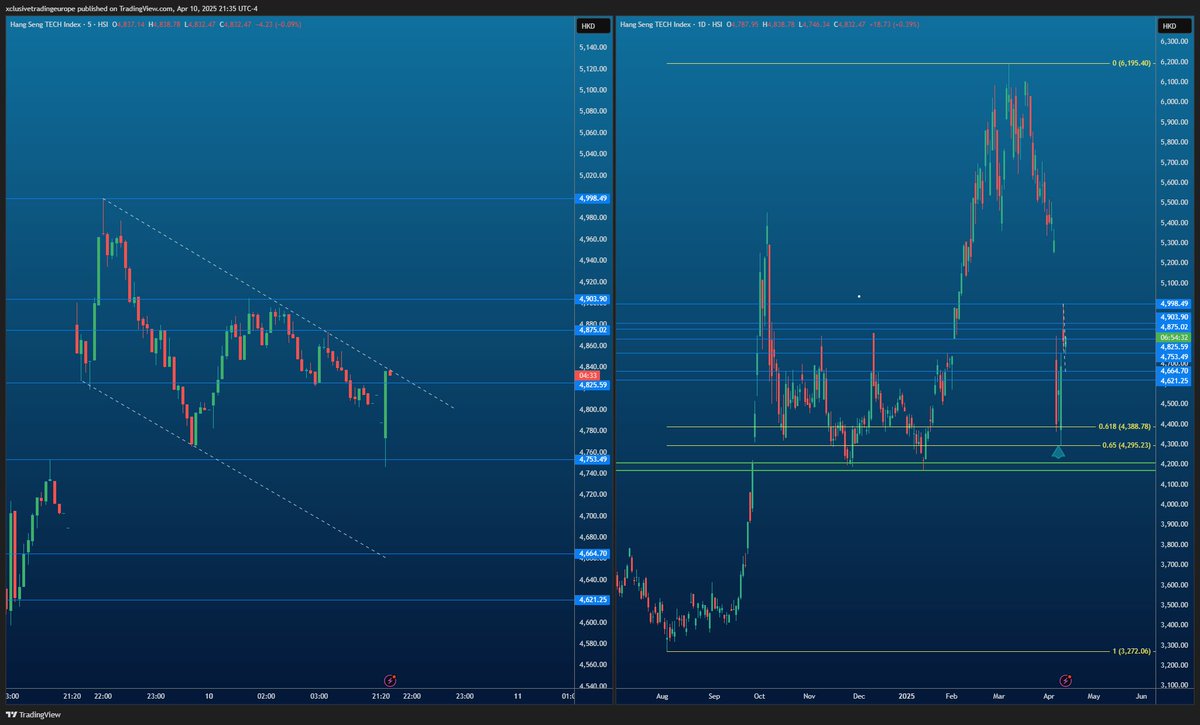
Task: Click the 5,140.00 tick on the price axis
Action: [594, 47]
